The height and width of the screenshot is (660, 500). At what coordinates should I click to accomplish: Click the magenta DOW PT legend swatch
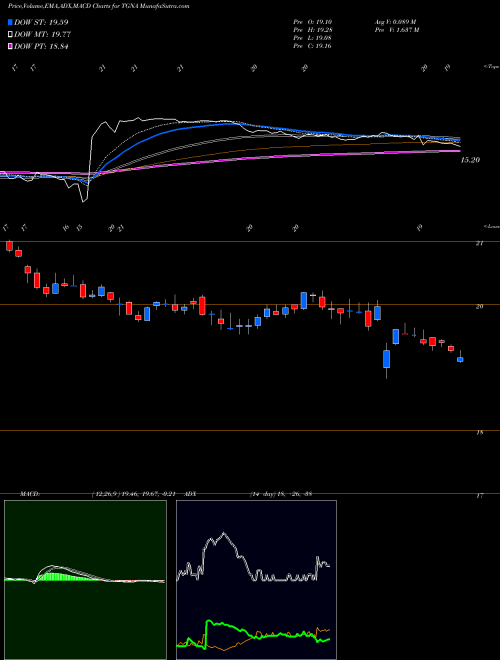coord(11,46)
